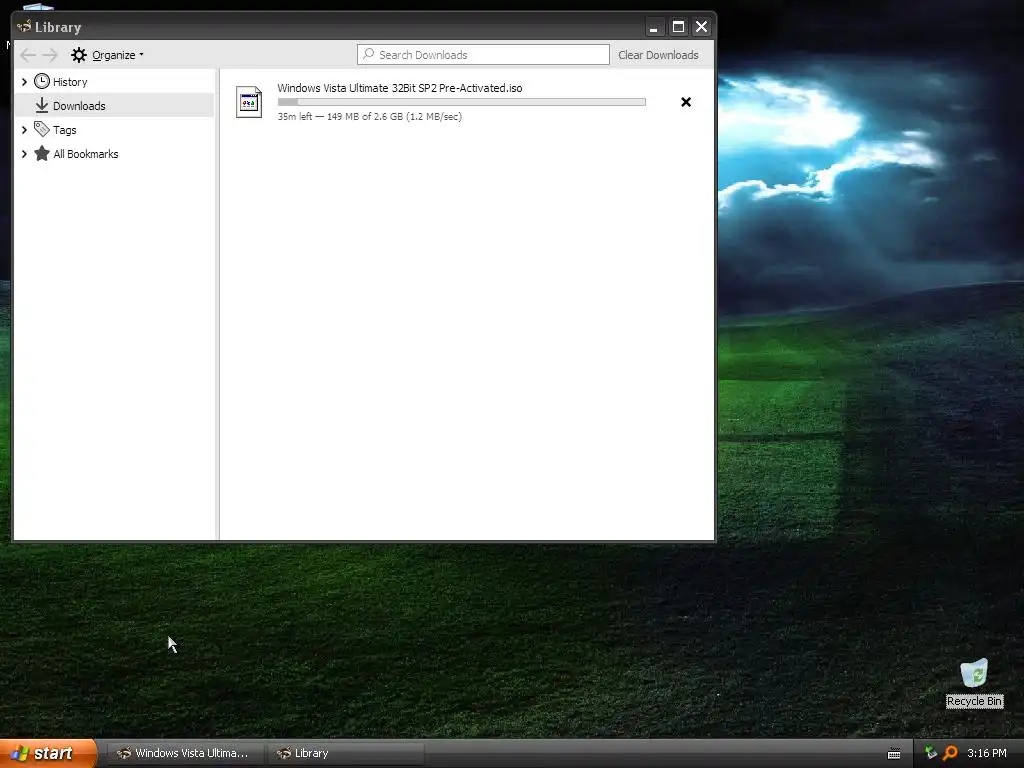Click the clock icon beside History
Viewport: 1024px width, 768px height.
(42, 81)
